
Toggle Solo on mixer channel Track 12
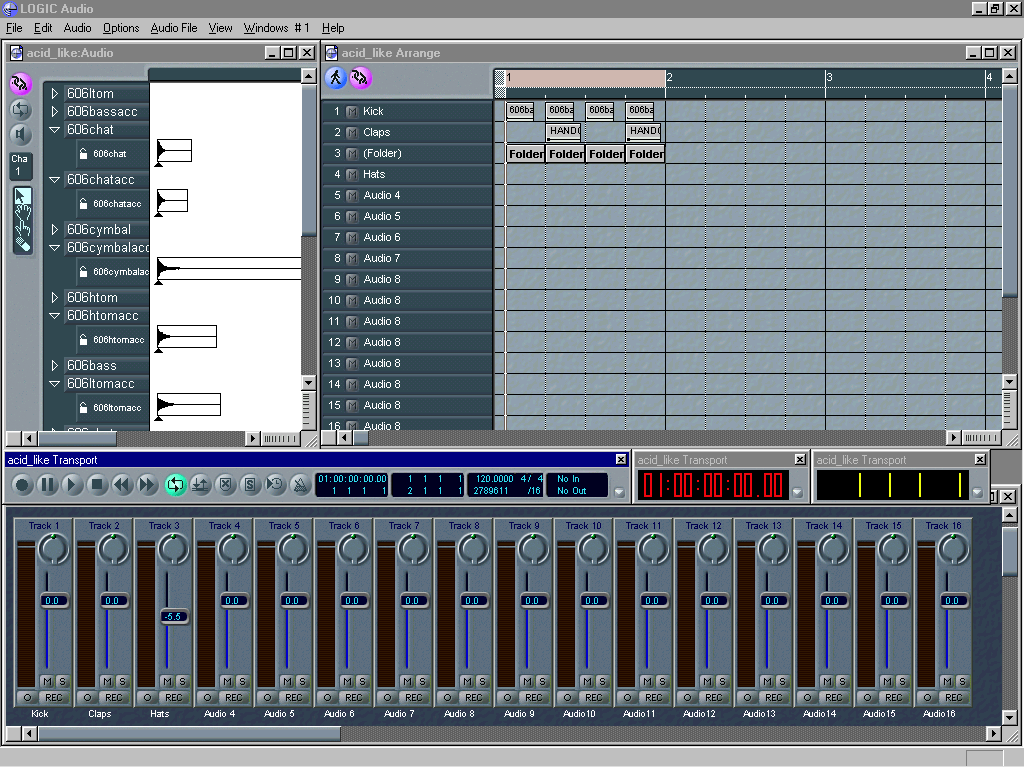coord(722,681)
